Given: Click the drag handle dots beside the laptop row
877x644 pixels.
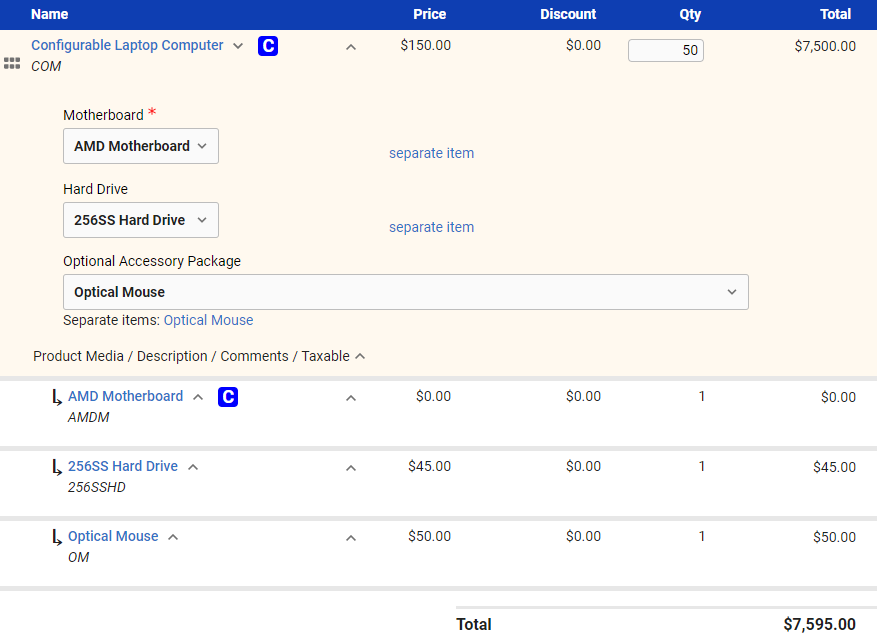Looking at the screenshot, I should 12,64.
